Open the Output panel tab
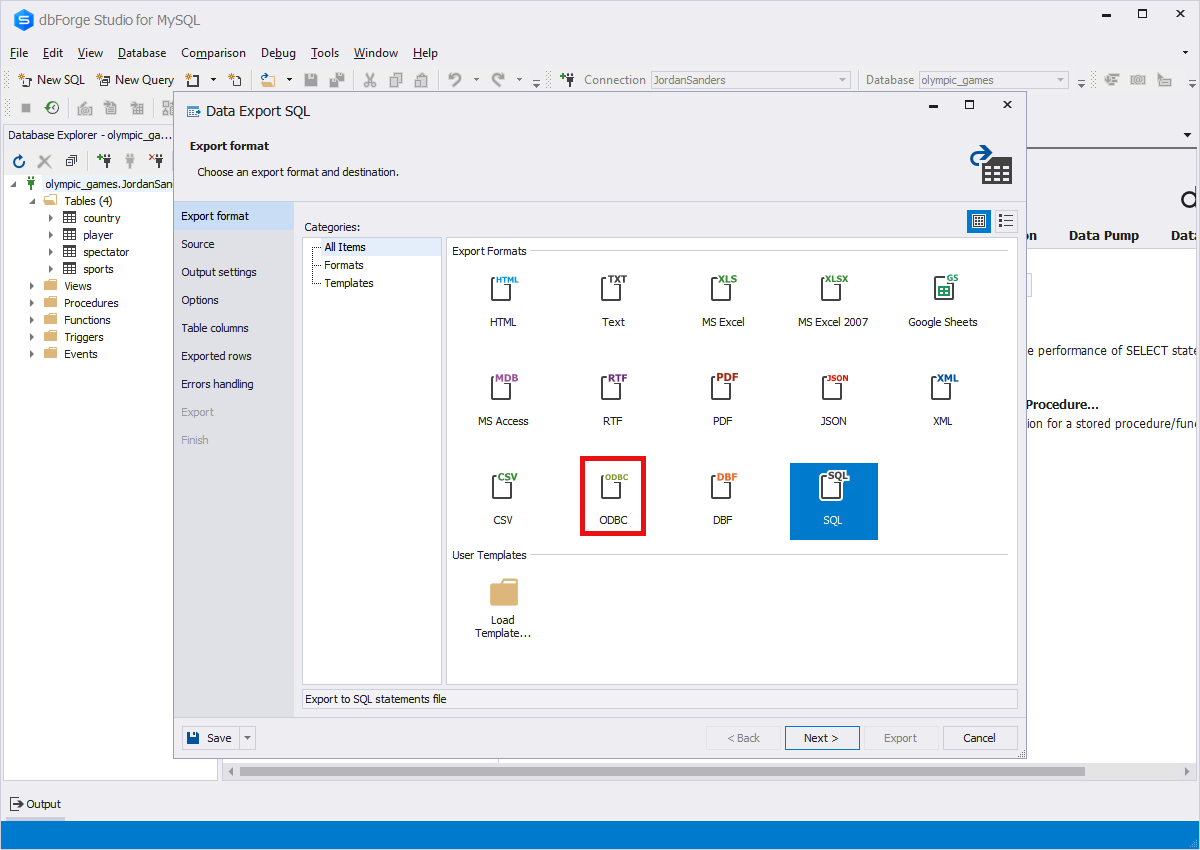Image resolution: width=1200 pixels, height=850 pixels. (36, 804)
